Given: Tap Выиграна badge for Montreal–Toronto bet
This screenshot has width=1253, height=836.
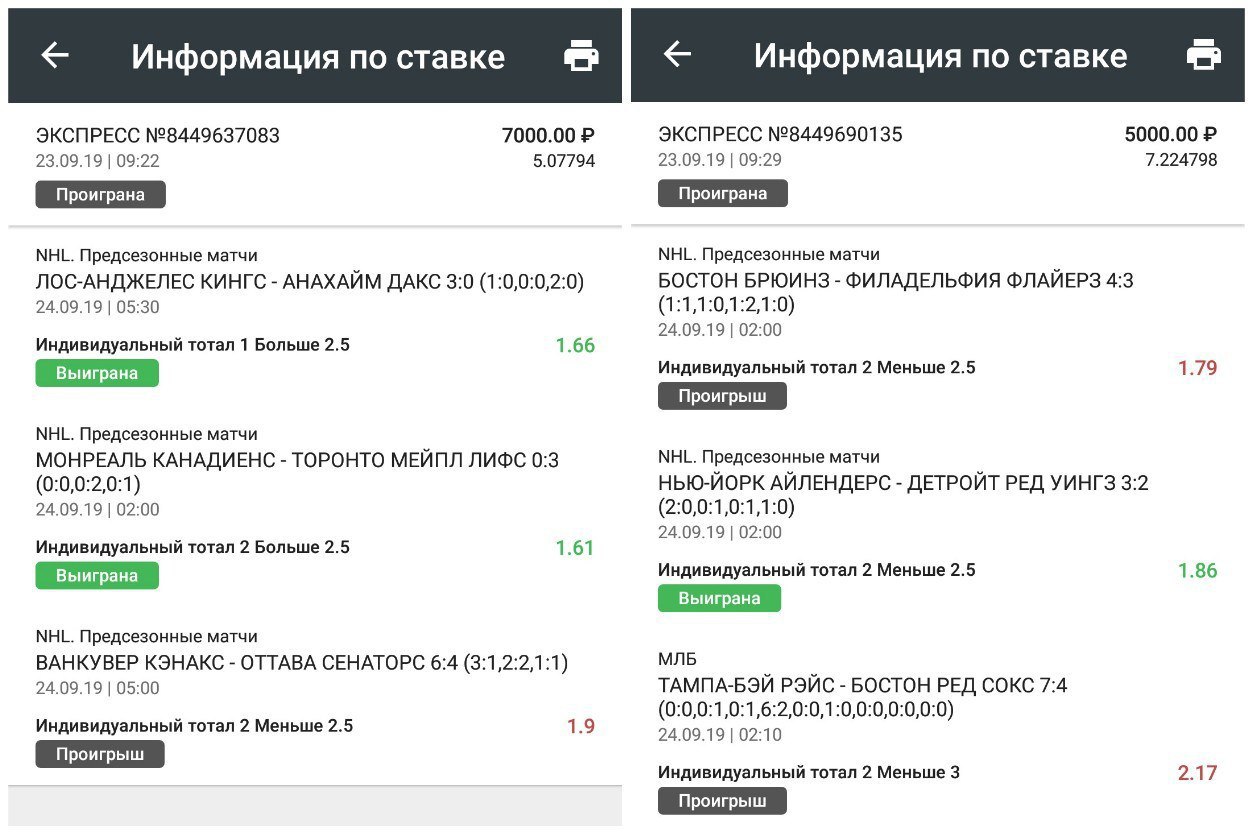Looking at the screenshot, I should tap(97, 575).
